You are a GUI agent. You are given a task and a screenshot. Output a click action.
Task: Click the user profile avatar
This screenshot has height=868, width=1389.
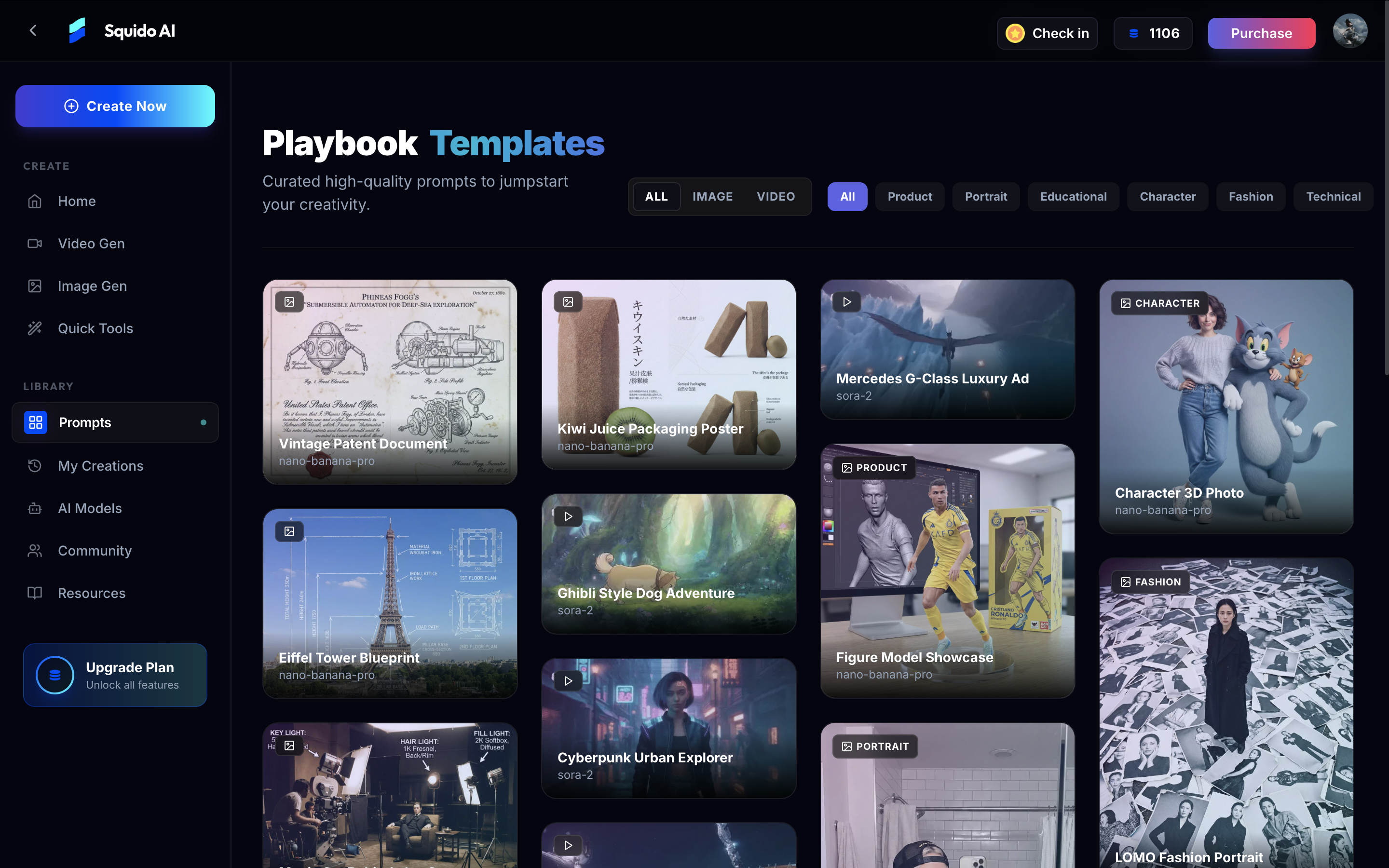tap(1349, 31)
